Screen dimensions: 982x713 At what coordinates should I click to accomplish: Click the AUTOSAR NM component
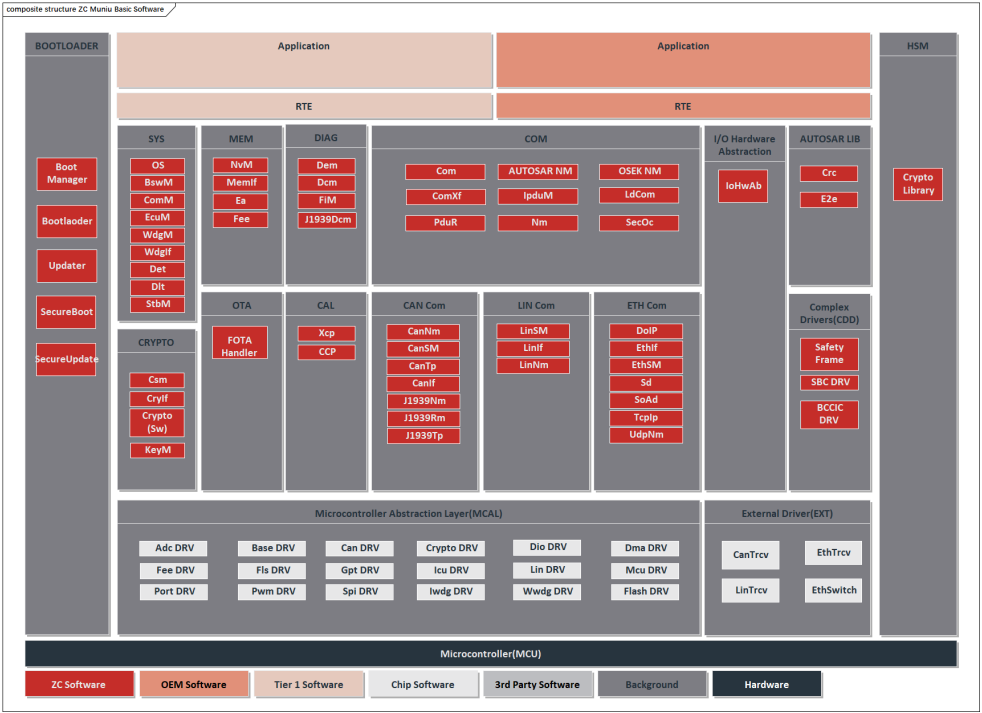(x=537, y=172)
